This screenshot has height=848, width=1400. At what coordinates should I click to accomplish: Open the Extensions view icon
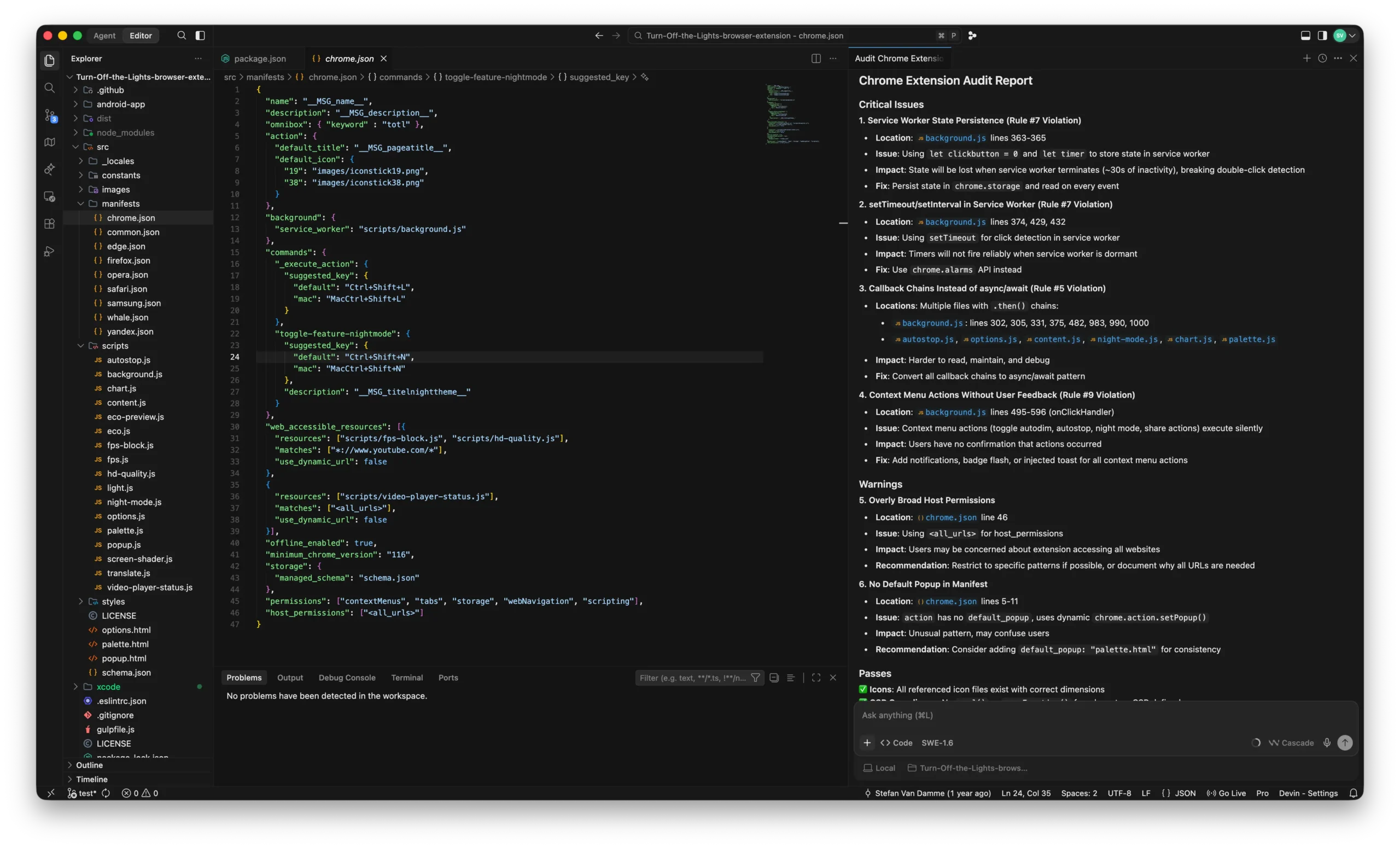click(49, 224)
